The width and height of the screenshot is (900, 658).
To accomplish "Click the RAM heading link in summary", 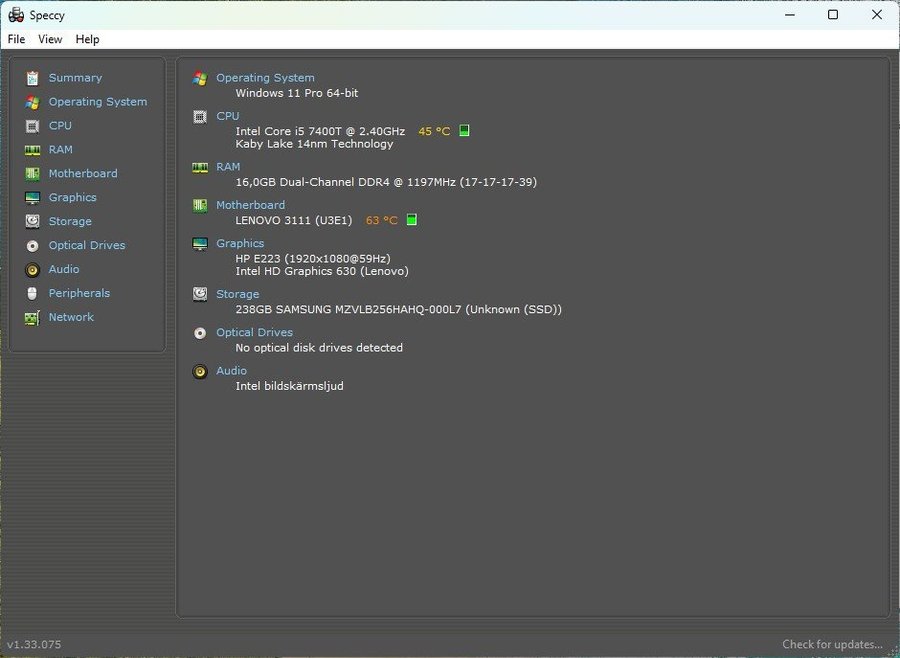I will click(228, 167).
